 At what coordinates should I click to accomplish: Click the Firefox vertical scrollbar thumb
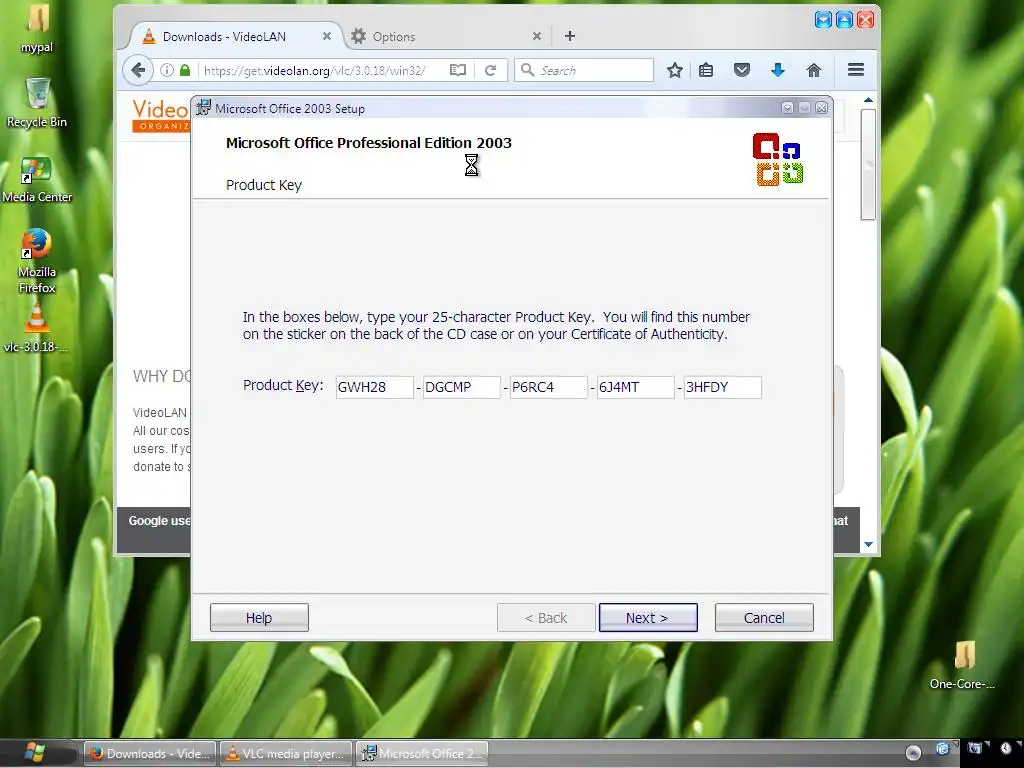pos(868,165)
